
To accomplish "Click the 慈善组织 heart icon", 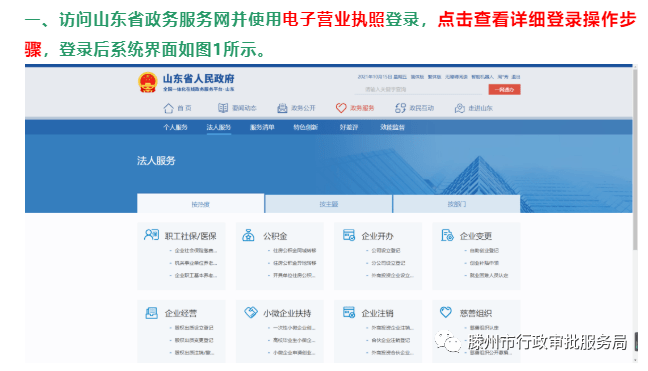I will click(446, 312).
